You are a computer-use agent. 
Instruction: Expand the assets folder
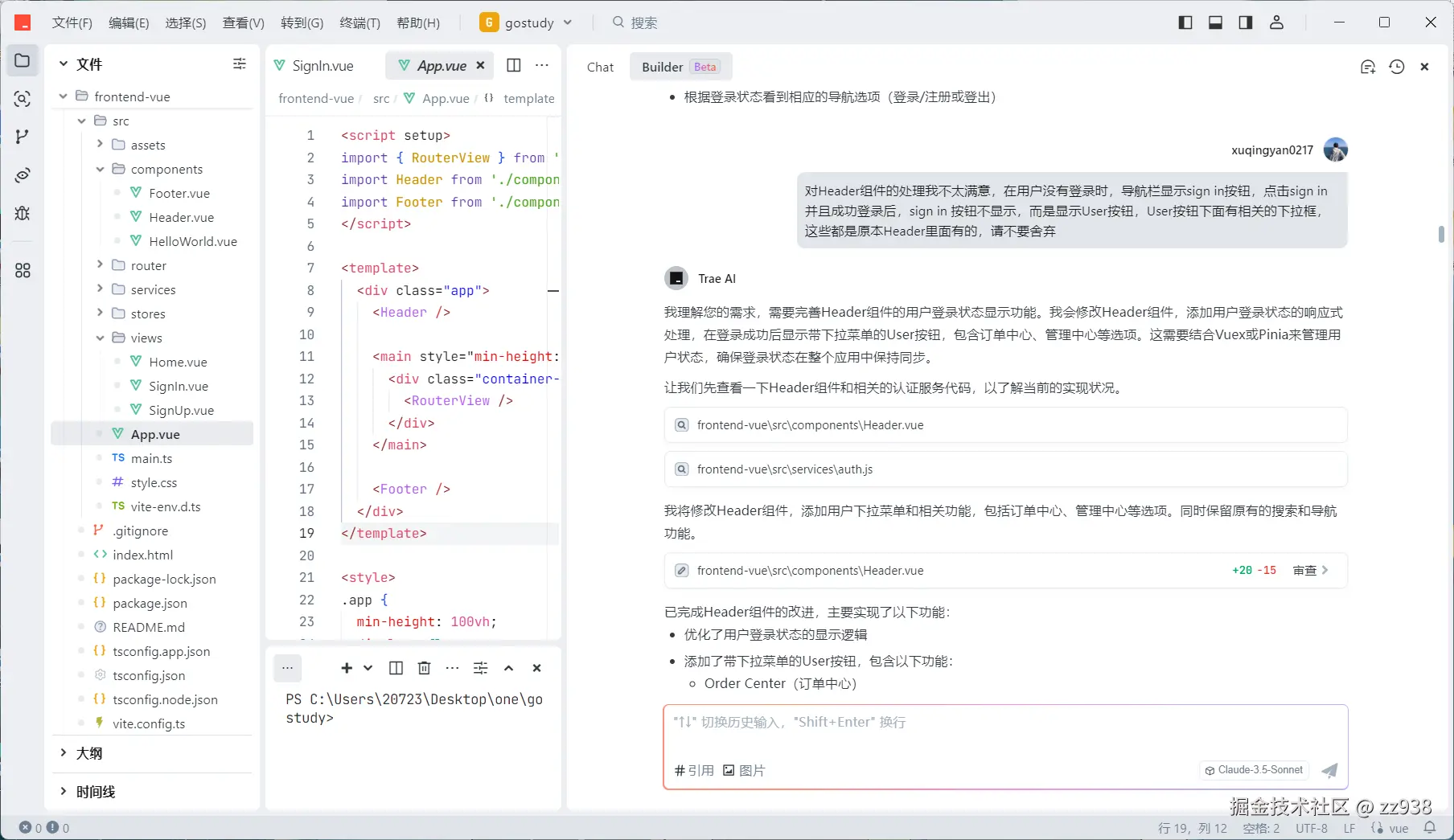click(100, 145)
